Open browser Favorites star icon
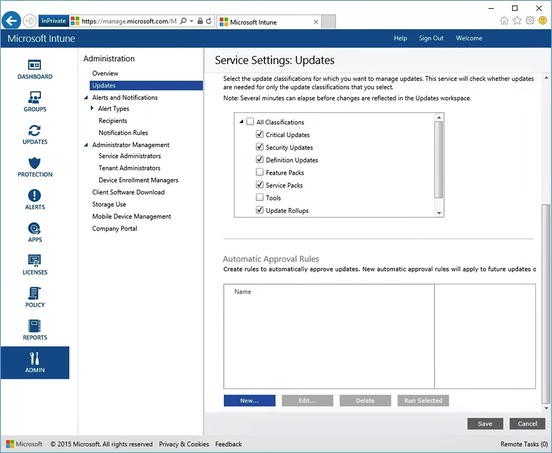This screenshot has width=552, height=453. pyautogui.click(x=517, y=21)
